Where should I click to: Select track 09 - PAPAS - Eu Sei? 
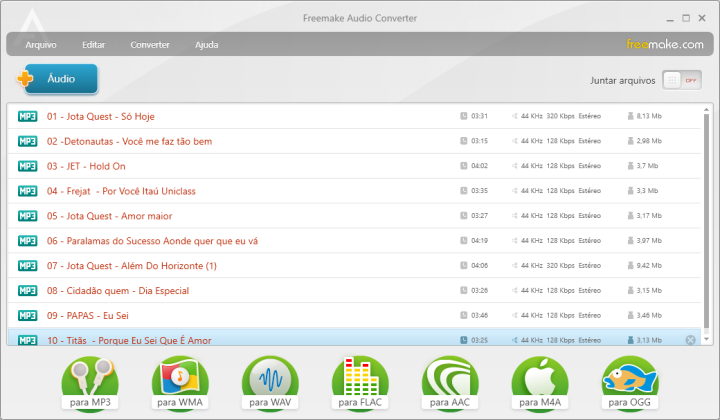[x=354, y=315]
